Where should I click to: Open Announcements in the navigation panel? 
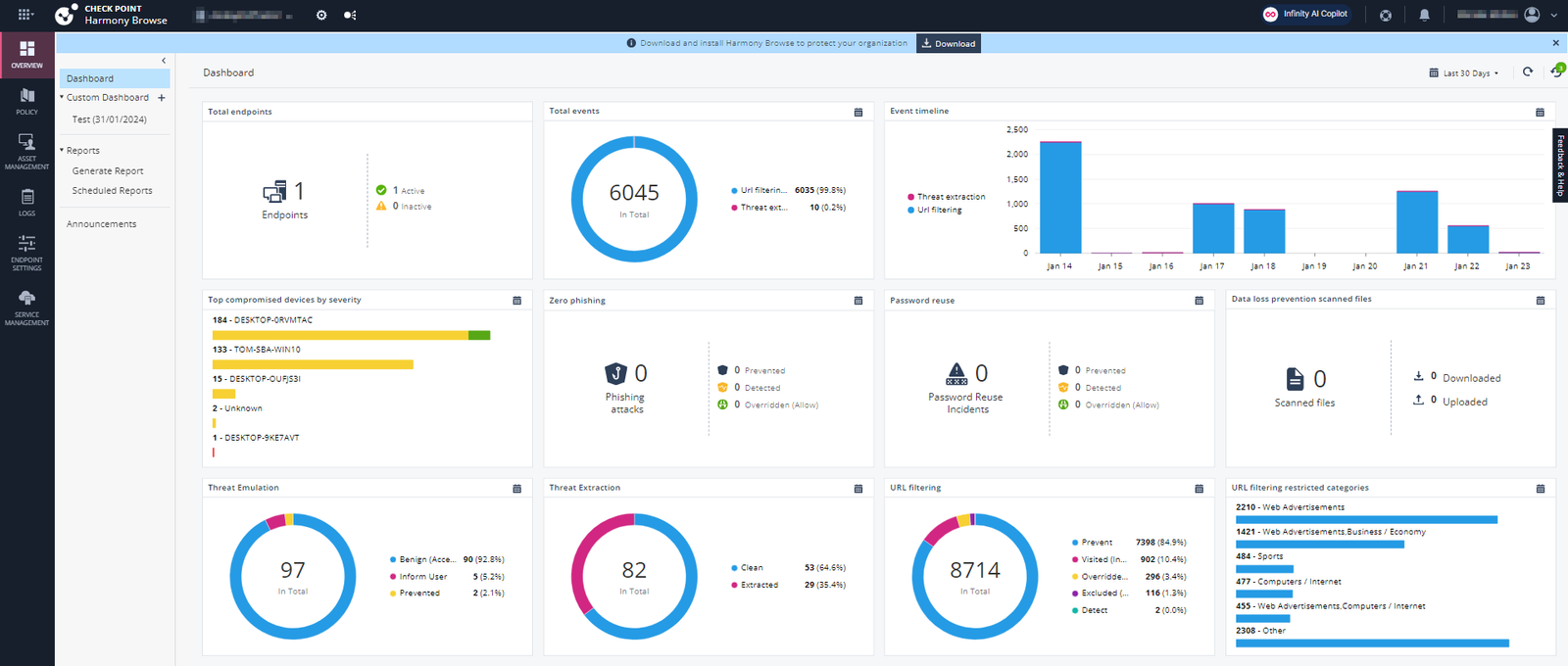pyautogui.click(x=102, y=224)
